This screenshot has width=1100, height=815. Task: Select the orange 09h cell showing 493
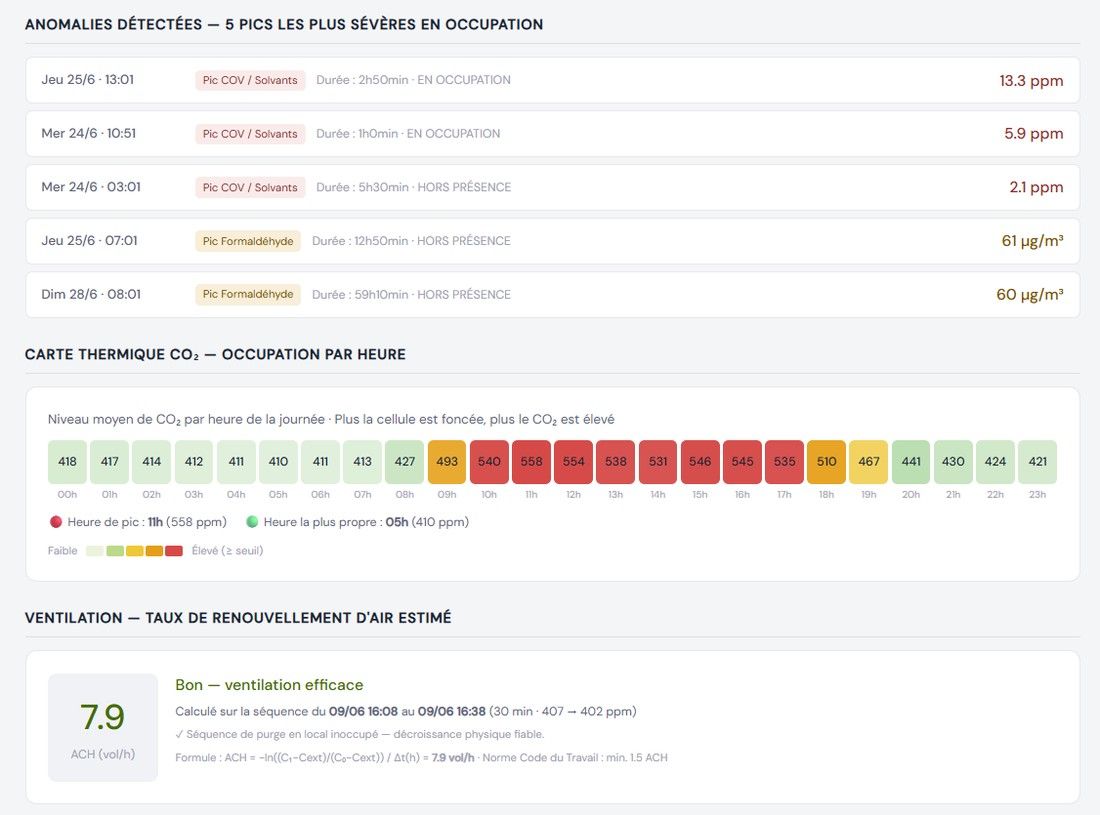click(x=447, y=462)
